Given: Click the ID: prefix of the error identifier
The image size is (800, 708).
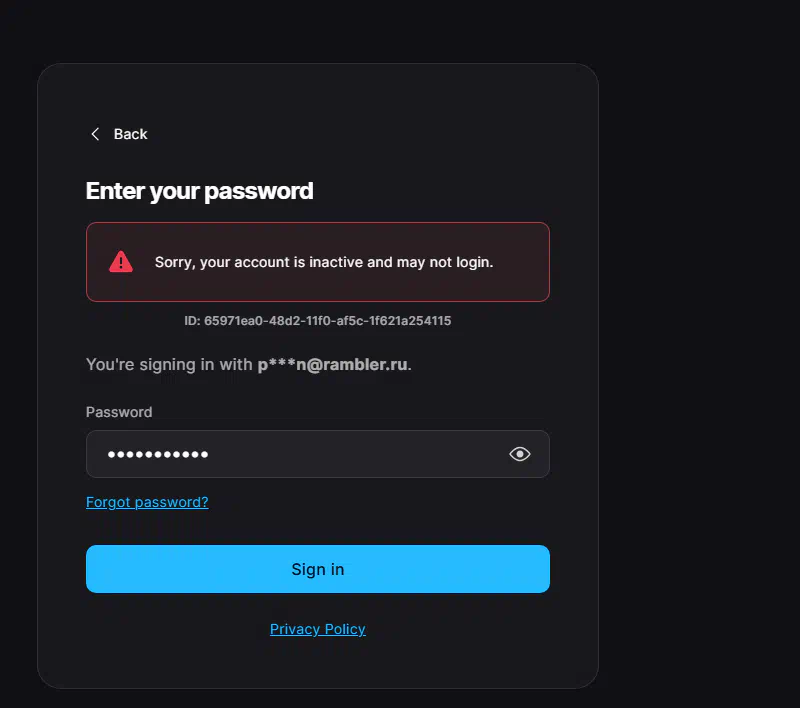Looking at the screenshot, I should click(x=192, y=321).
